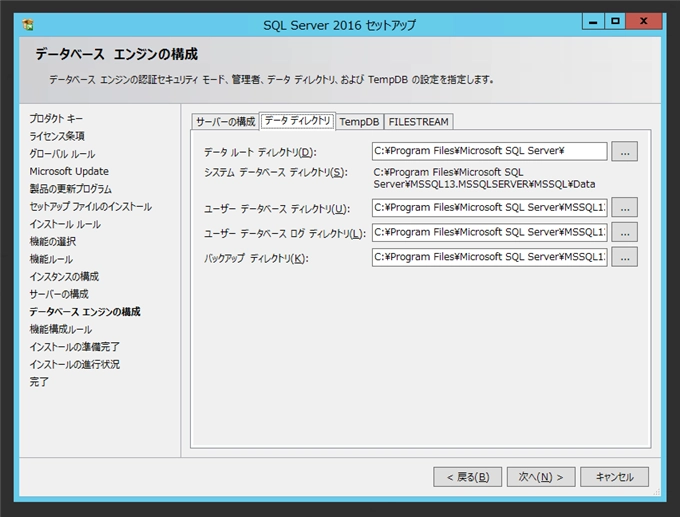The width and height of the screenshot is (680, 517).
Task: Cancel setup with キャンセル button
Action: click(x=615, y=477)
